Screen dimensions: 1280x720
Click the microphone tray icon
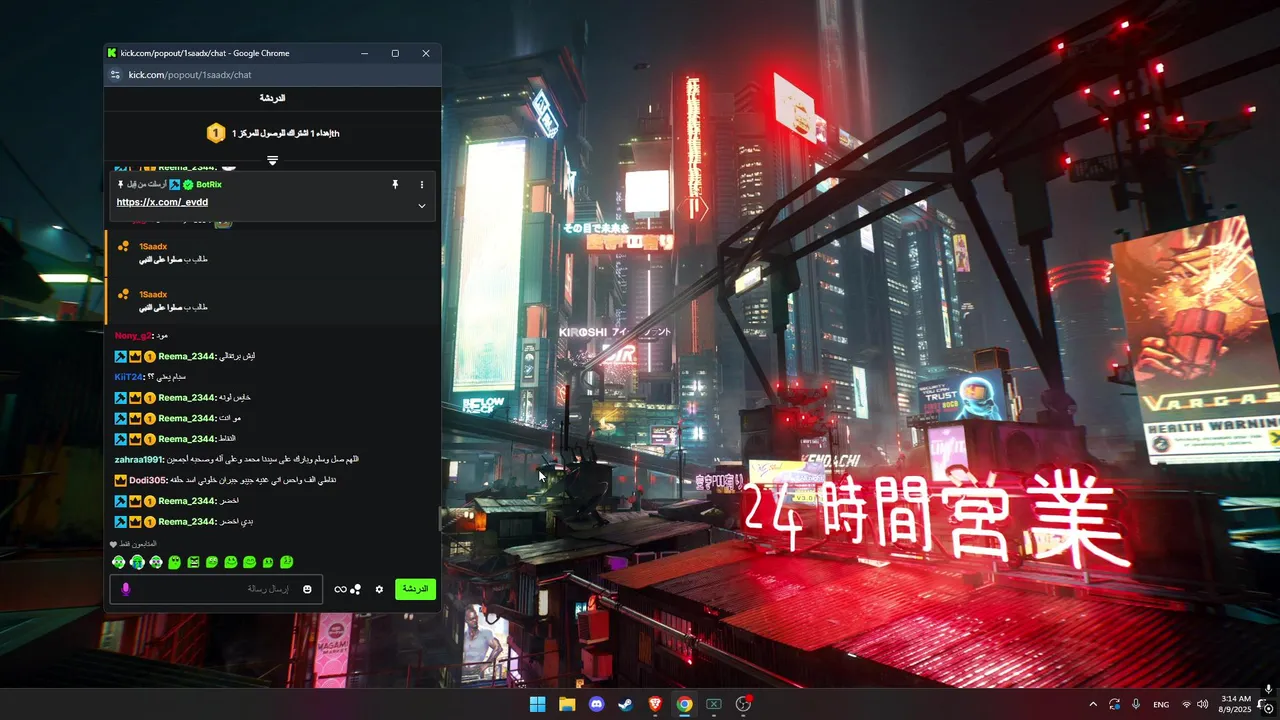click(1136, 704)
